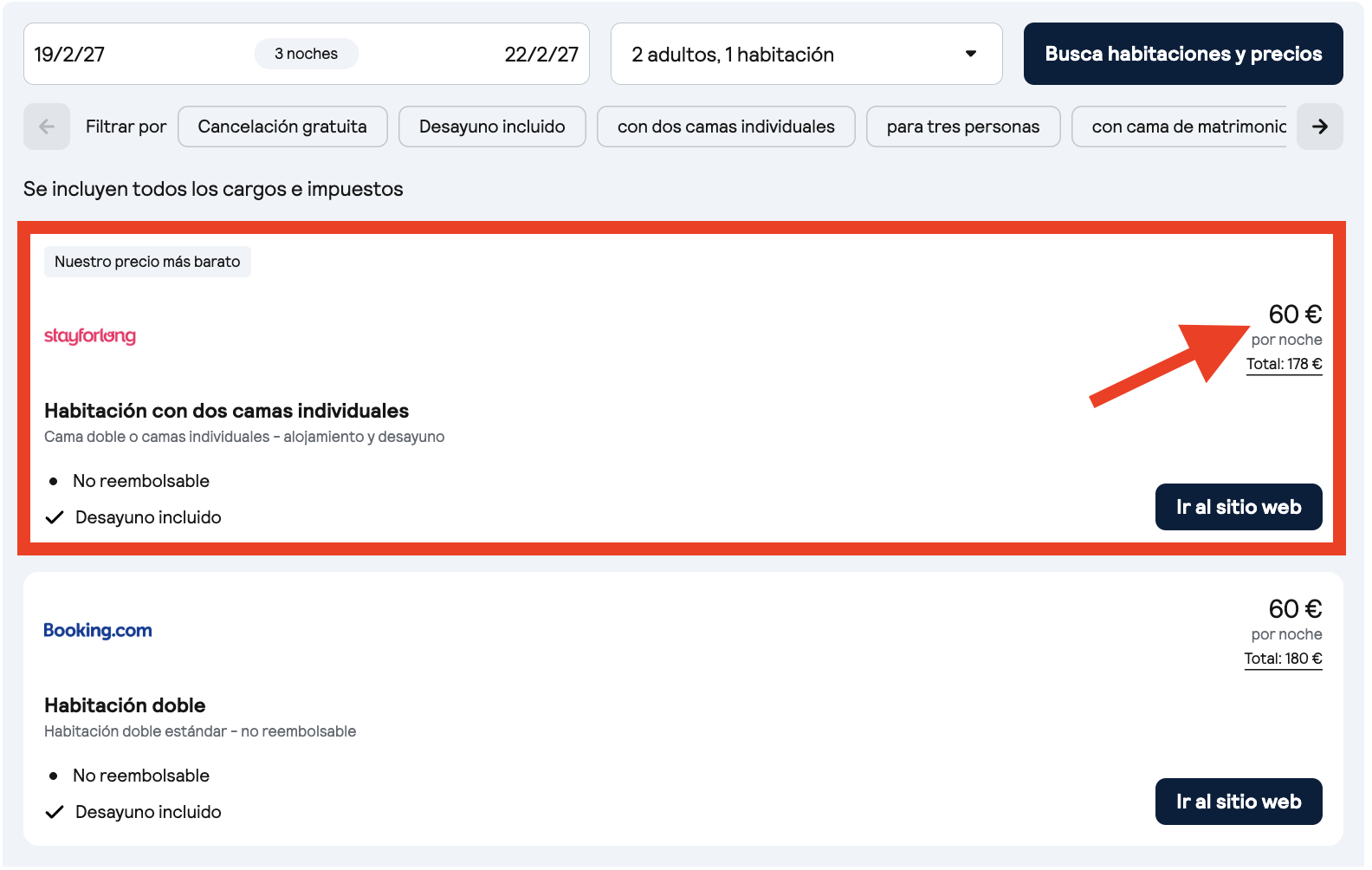
Task: Click the Booking.com 60 € price
Action: (x=1295, y=608)
